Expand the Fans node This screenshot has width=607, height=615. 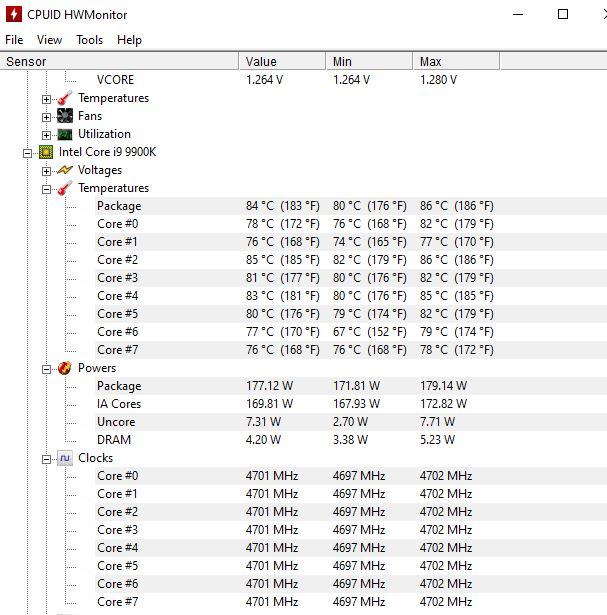[46, 117]
